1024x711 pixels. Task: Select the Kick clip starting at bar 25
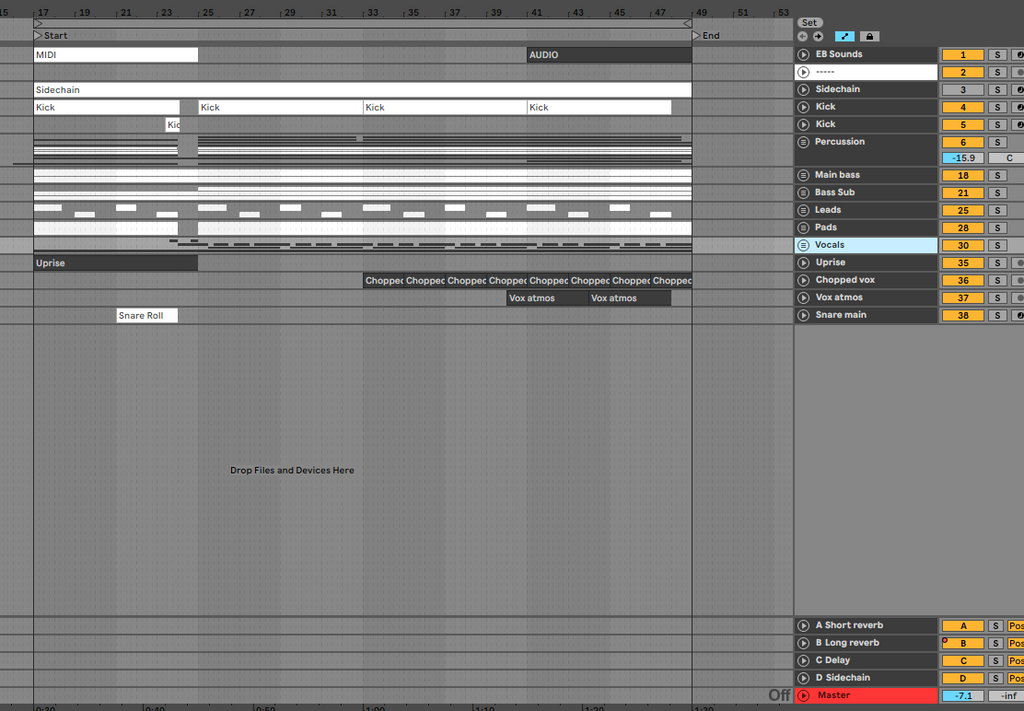tap(280, 107)
